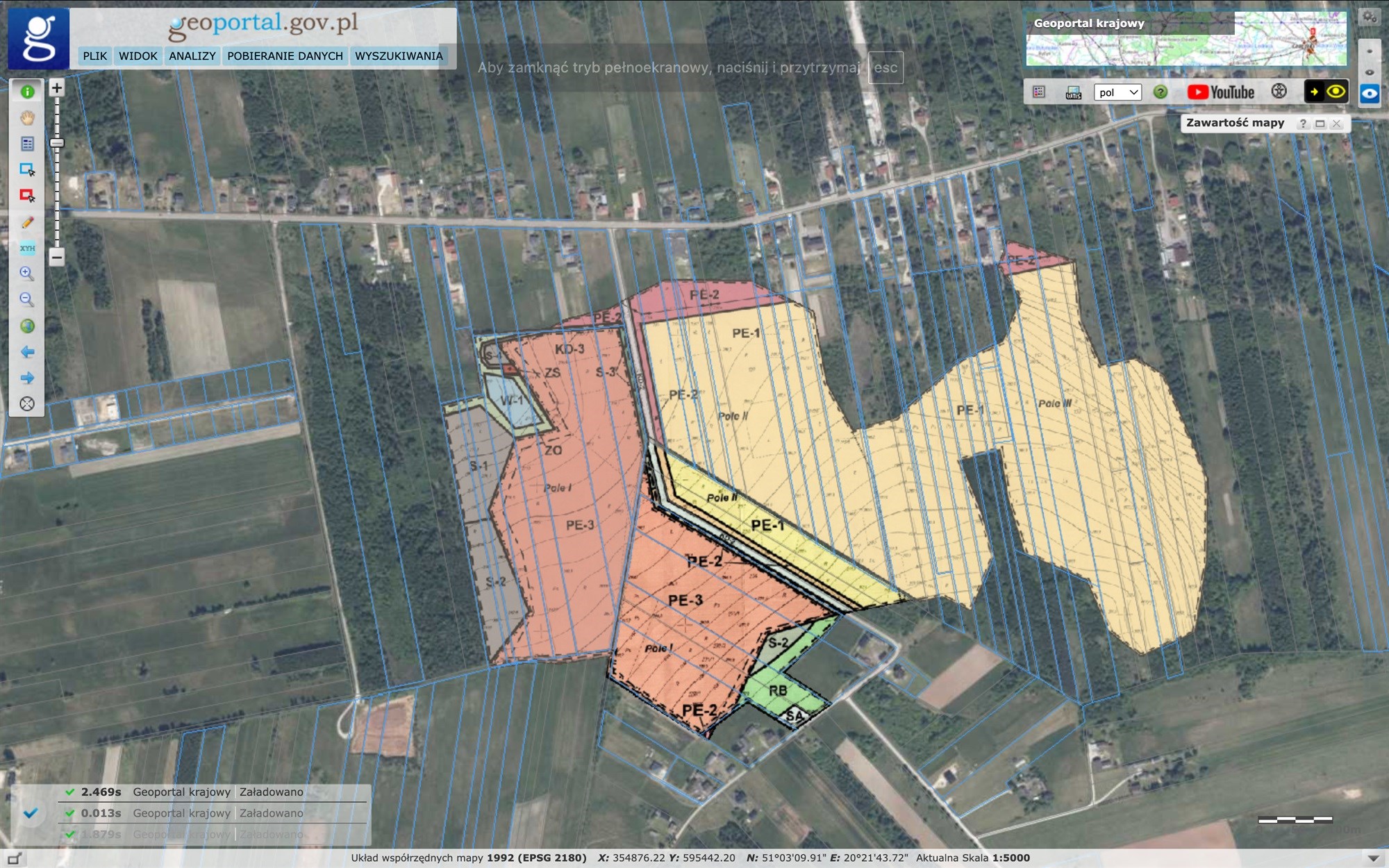Toggle the yellow high-contrast eye mode
Image resolution: width=1389 pixels, height=868 pixels.
pos(1336,92)
